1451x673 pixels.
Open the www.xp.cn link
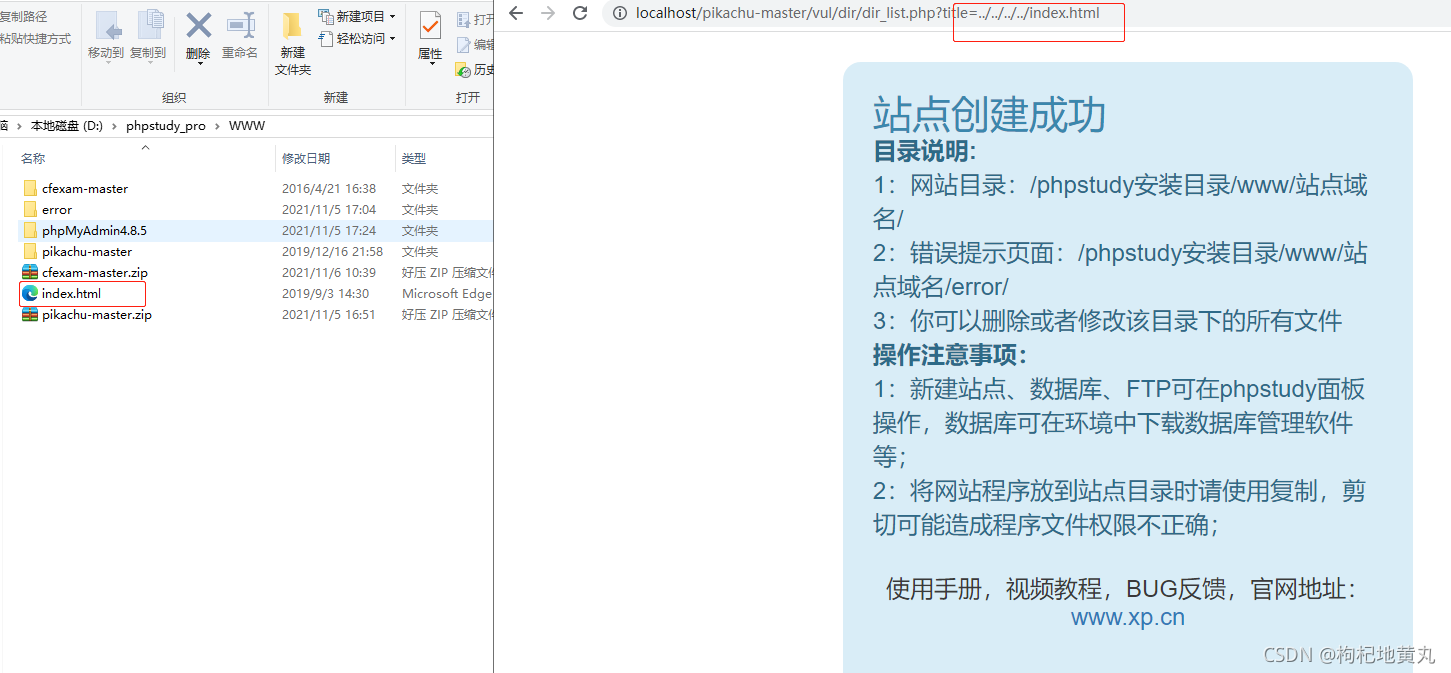[x=1127, y=617]
